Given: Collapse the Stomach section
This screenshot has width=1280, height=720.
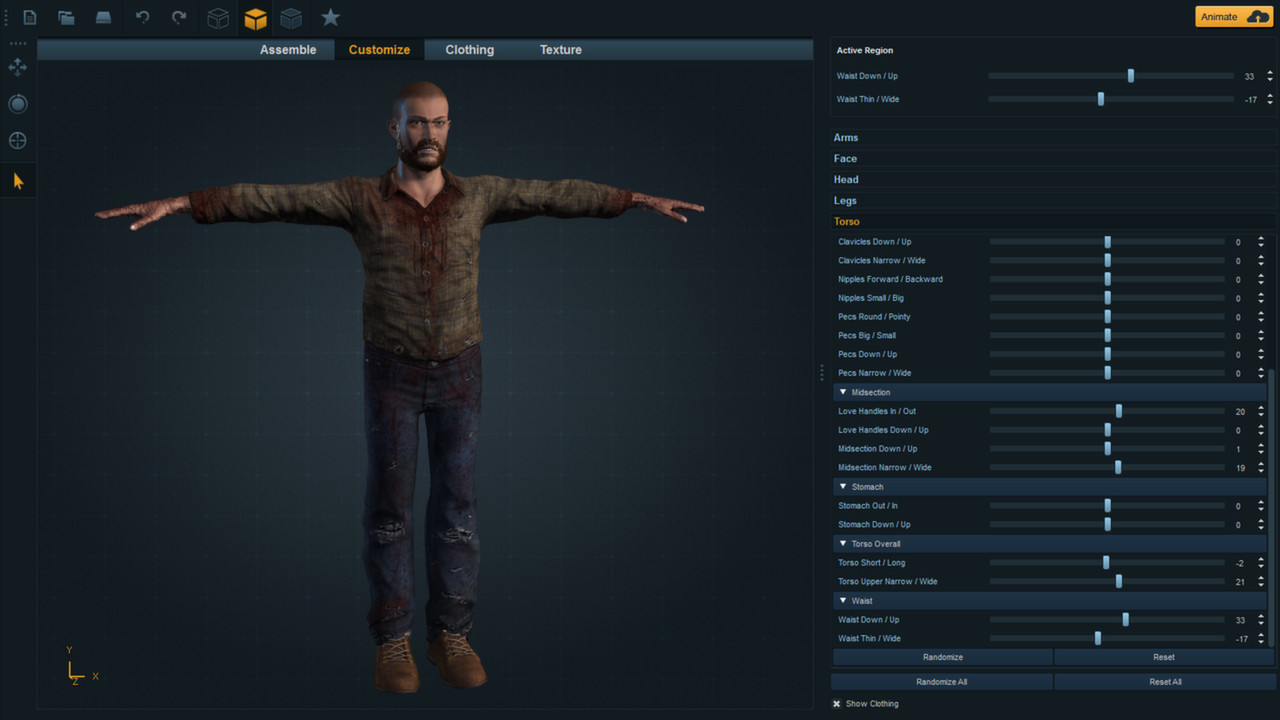Looking at the screenshot, I should tap(843, 486).
